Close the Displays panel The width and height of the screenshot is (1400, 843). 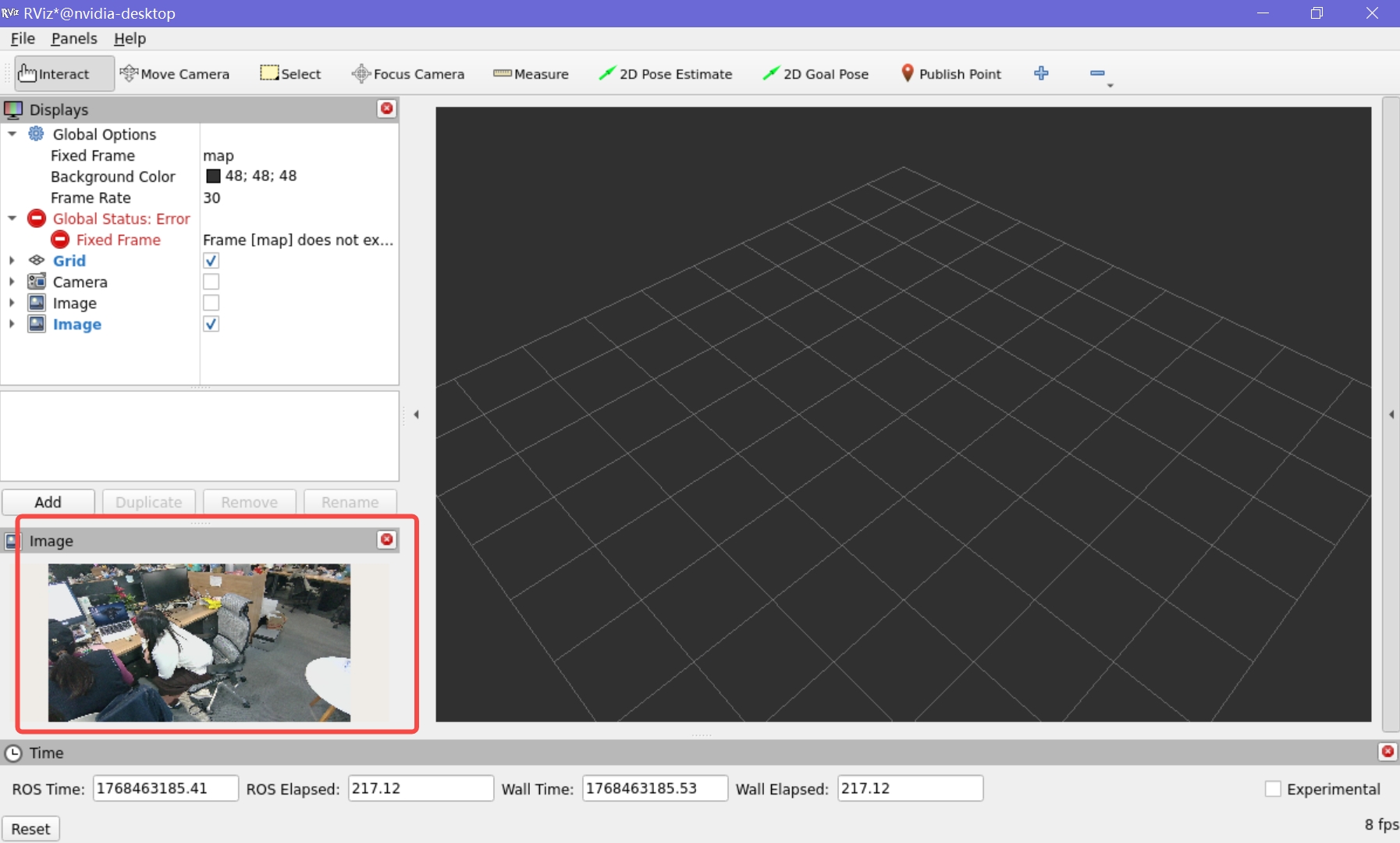[x=386, y=108]
